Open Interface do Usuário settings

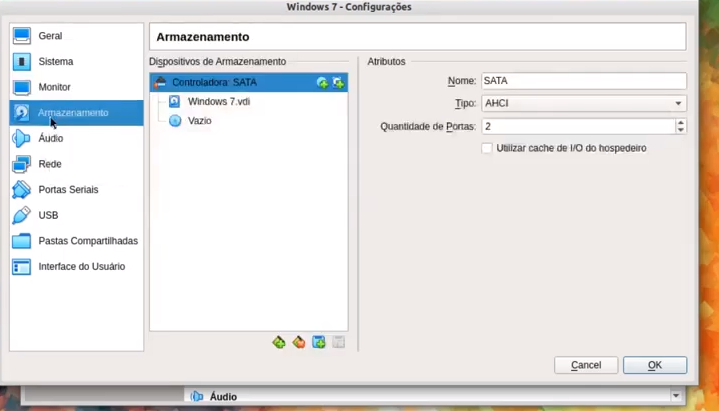point(76,267)
